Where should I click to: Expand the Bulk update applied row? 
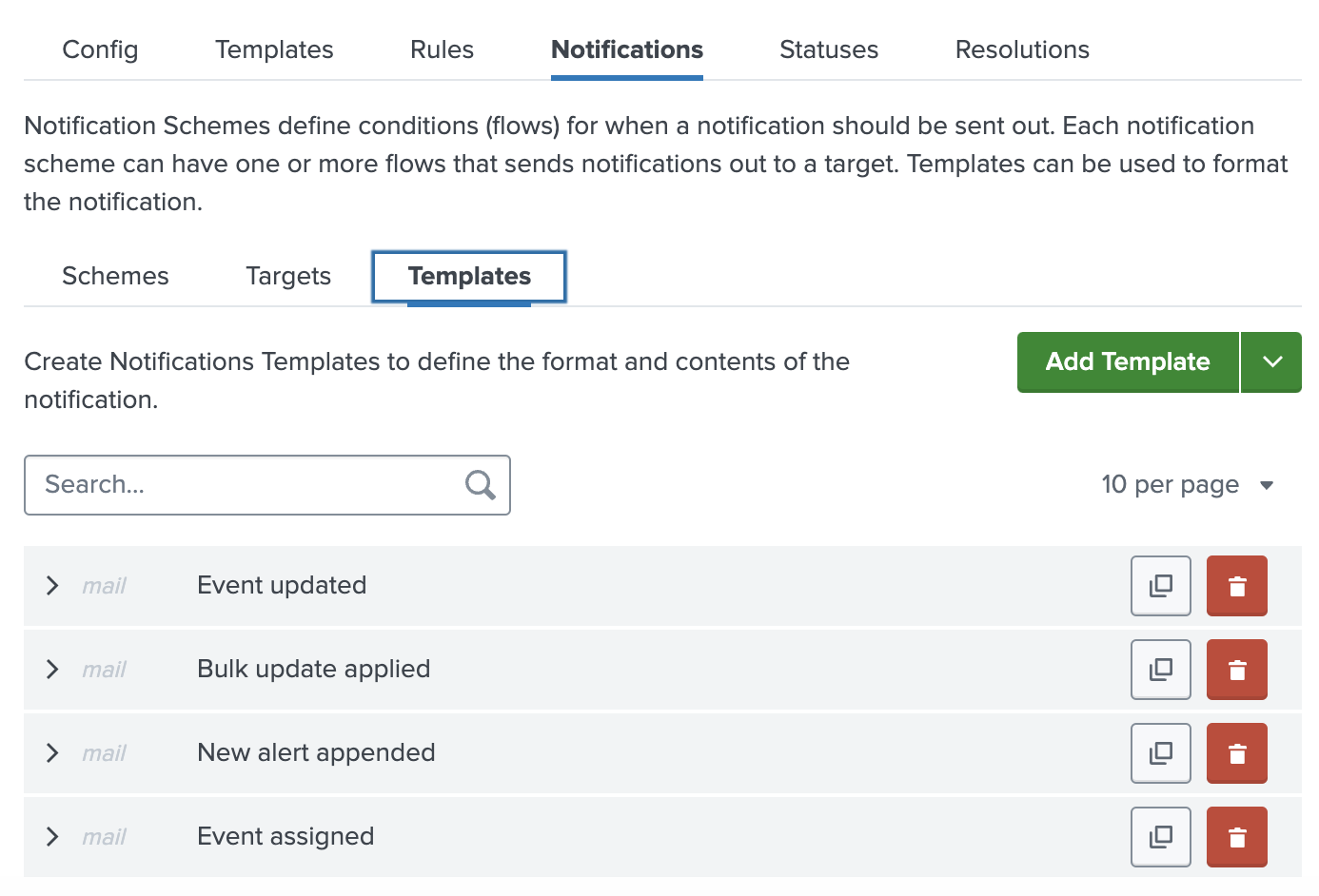point(52,670)
